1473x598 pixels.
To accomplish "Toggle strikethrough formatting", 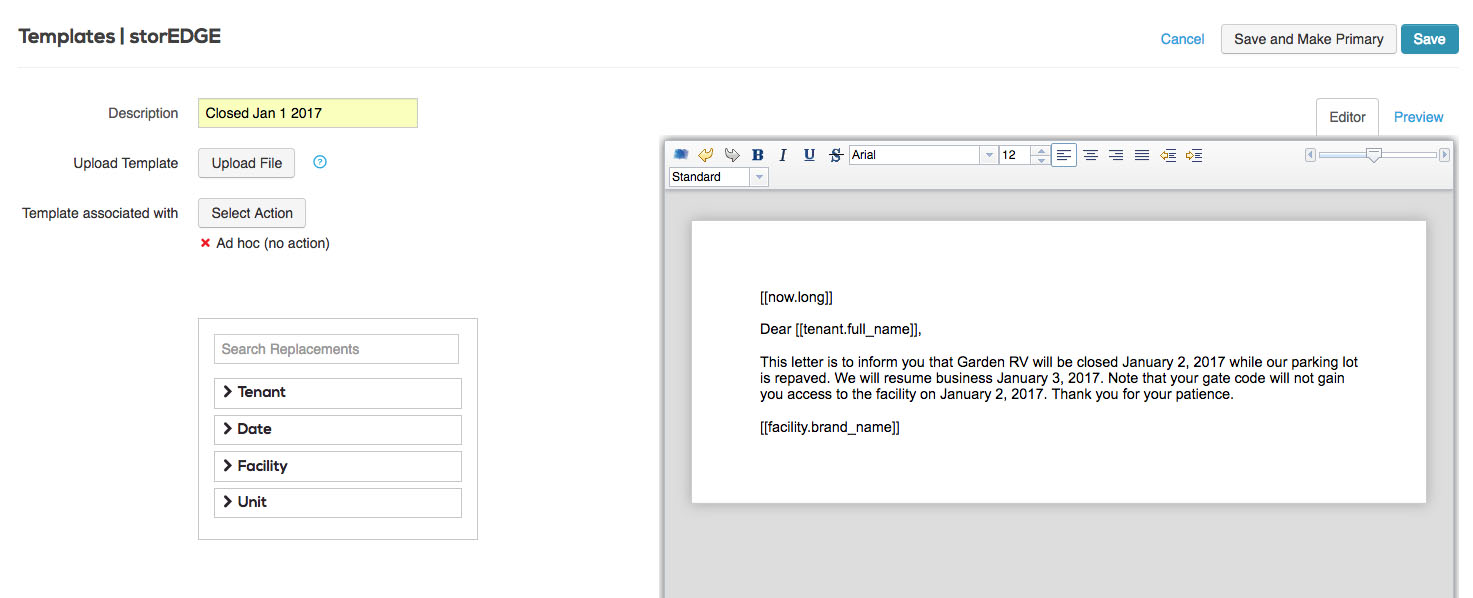I will [x=835, y=155].
